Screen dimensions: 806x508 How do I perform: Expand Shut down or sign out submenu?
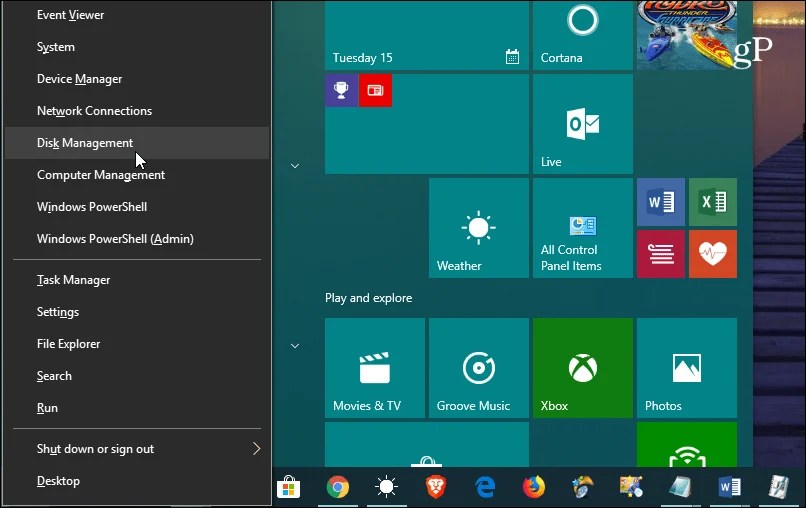click(137, 449)
